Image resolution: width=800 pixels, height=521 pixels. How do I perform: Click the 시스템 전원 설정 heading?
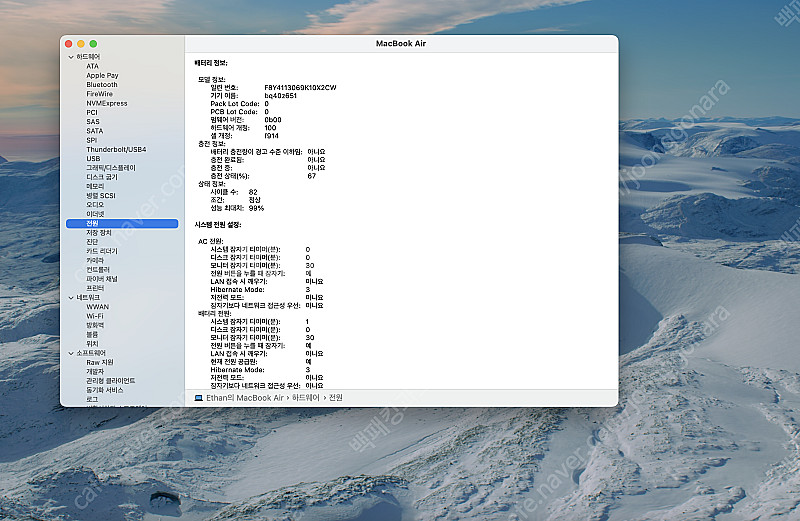(x=218, y=225)
